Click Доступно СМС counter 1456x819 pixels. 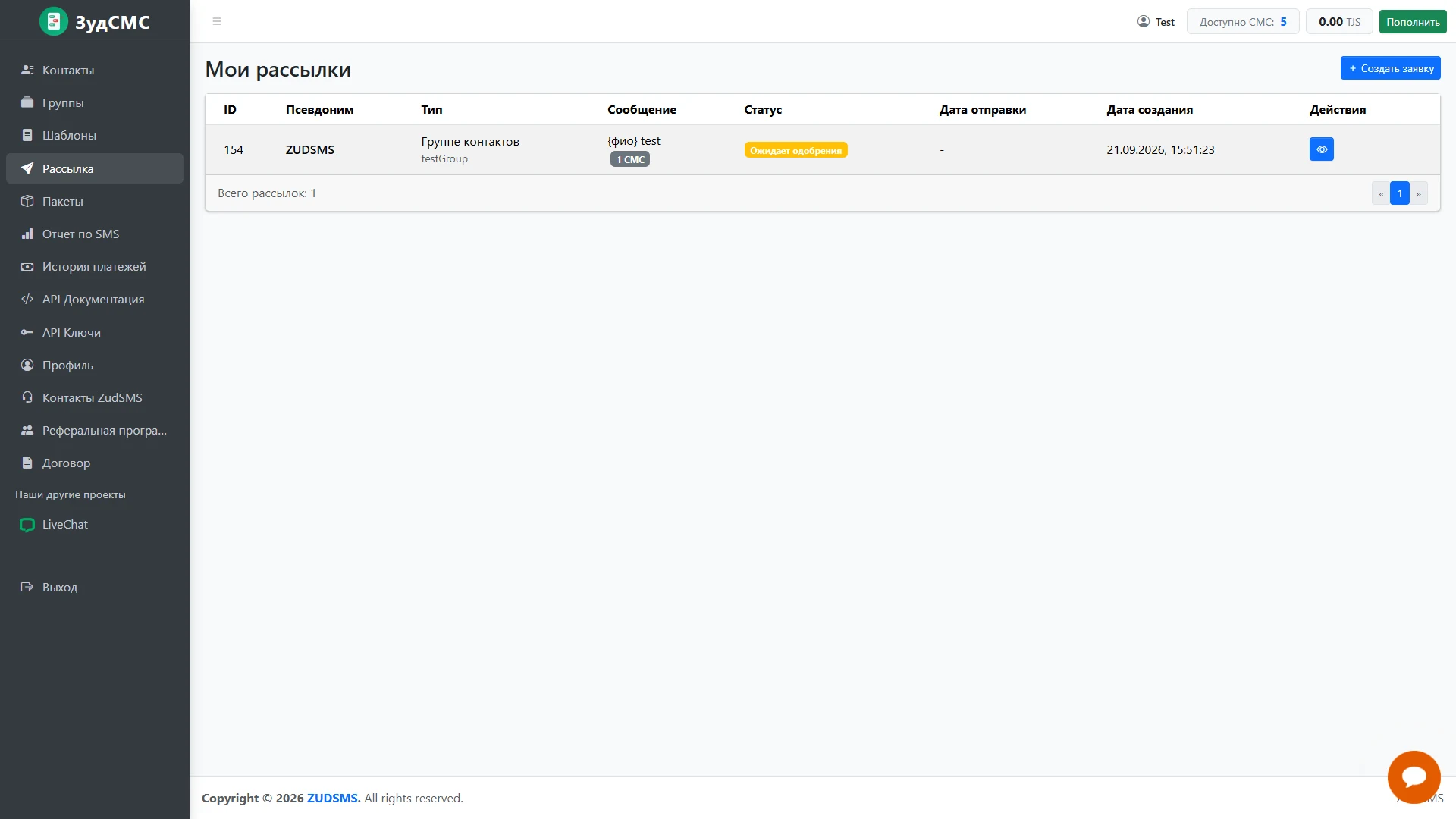click(x=1243, y=22)
